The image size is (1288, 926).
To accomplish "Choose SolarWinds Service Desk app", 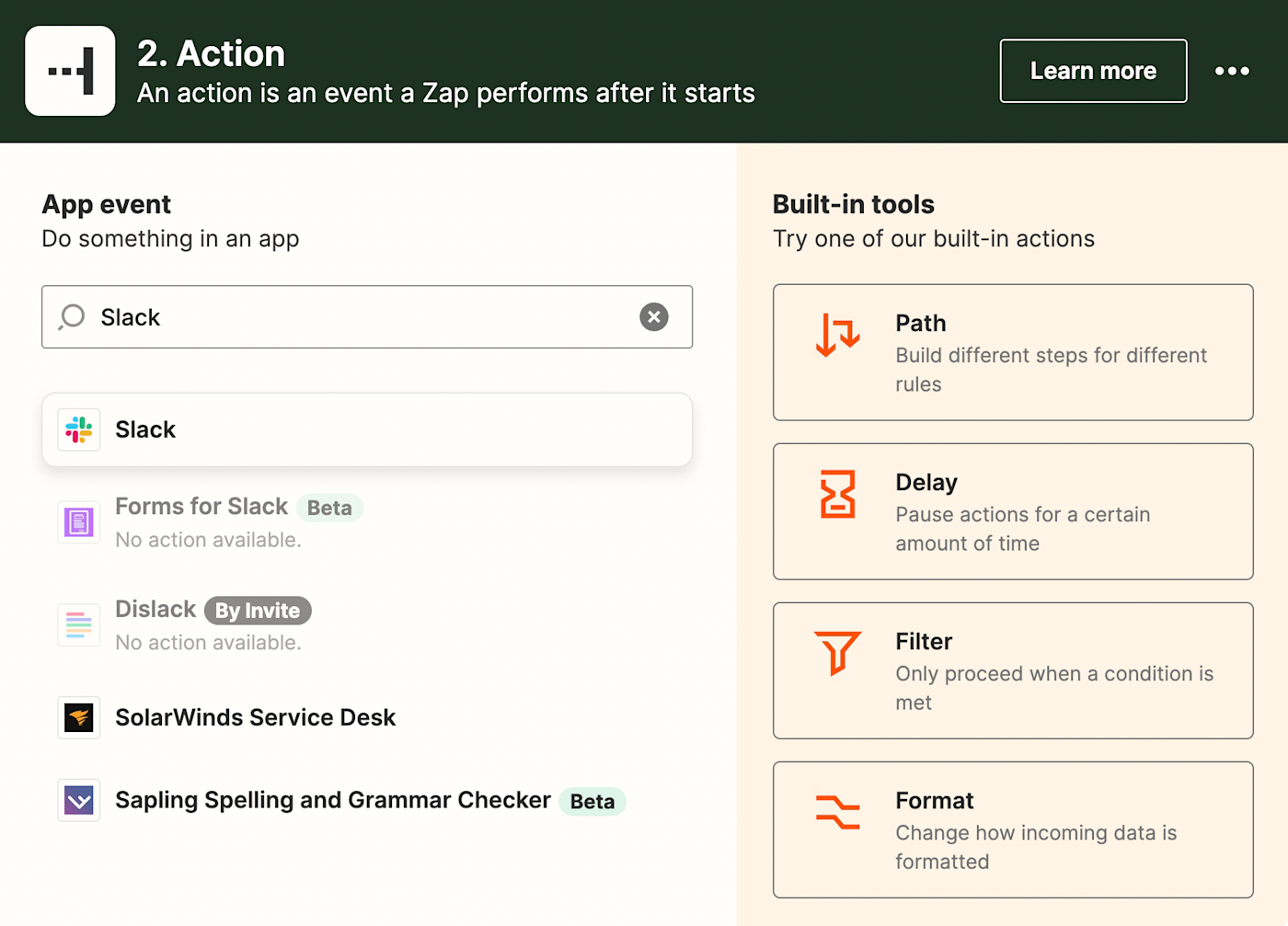I will [367, 717].
